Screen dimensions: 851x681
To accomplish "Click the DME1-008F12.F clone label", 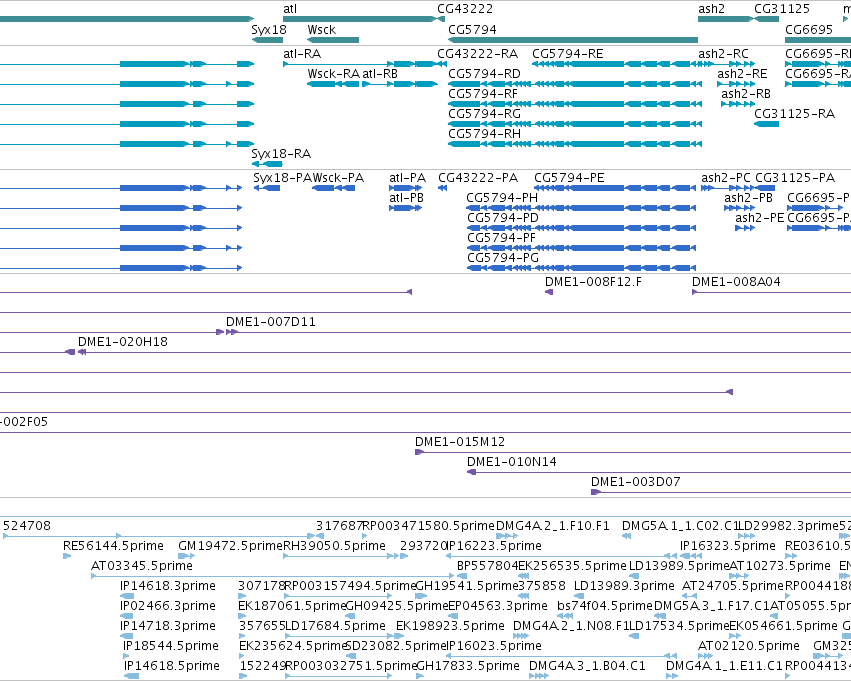I will click(593, 282).
